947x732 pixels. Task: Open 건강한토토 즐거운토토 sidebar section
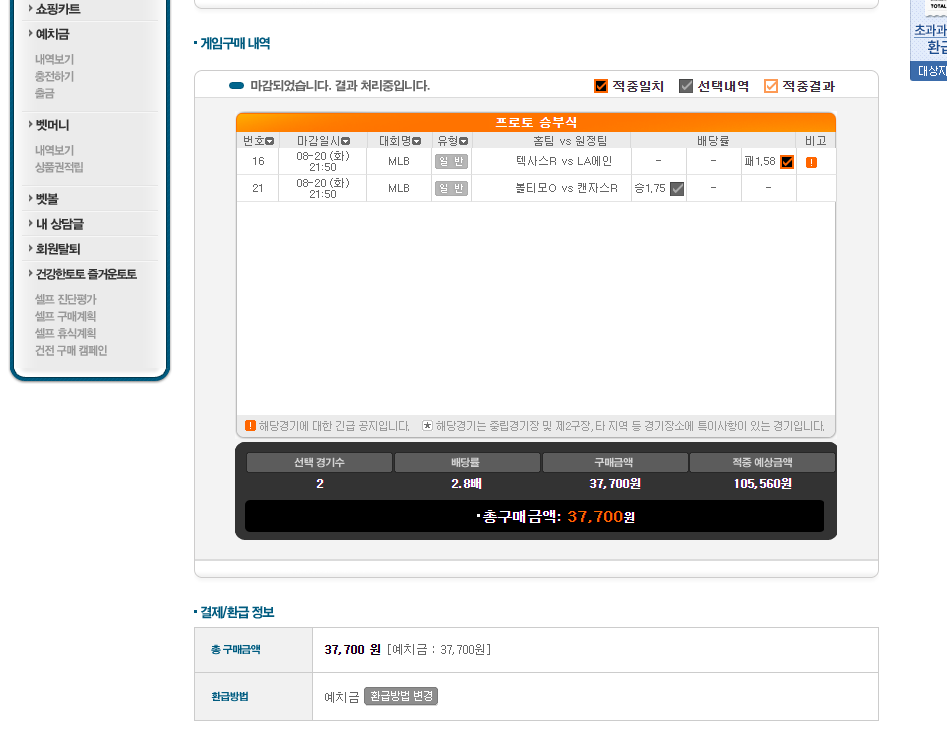pos(86,274)
